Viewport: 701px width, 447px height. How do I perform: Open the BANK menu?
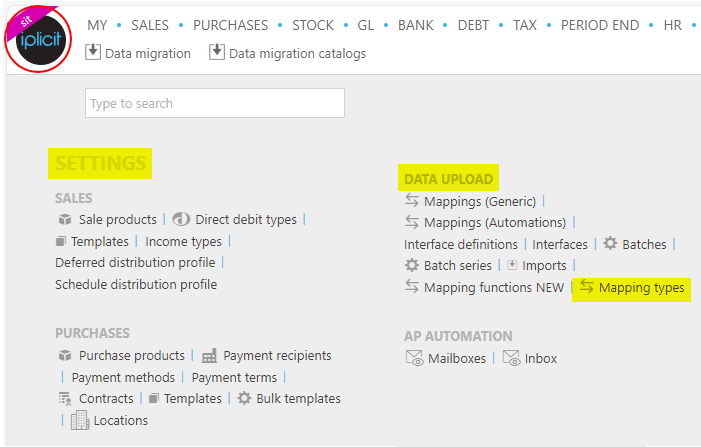[416, 25]
